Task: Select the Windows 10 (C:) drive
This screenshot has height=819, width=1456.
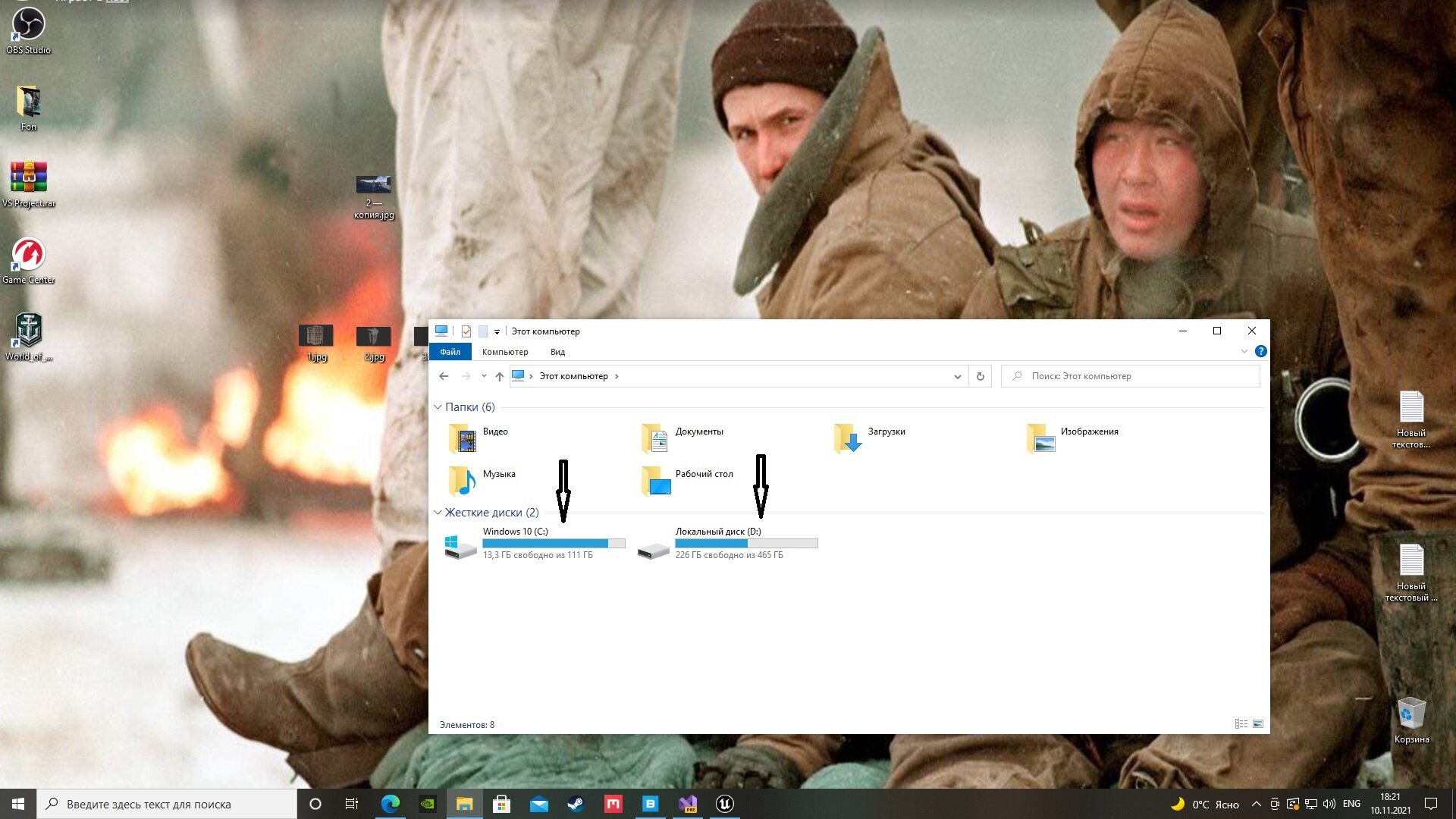Action: tap(535, 543)
